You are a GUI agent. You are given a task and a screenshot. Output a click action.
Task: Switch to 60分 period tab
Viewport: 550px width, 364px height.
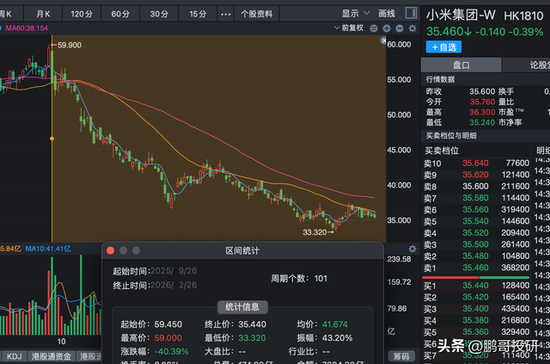[120, 14]
